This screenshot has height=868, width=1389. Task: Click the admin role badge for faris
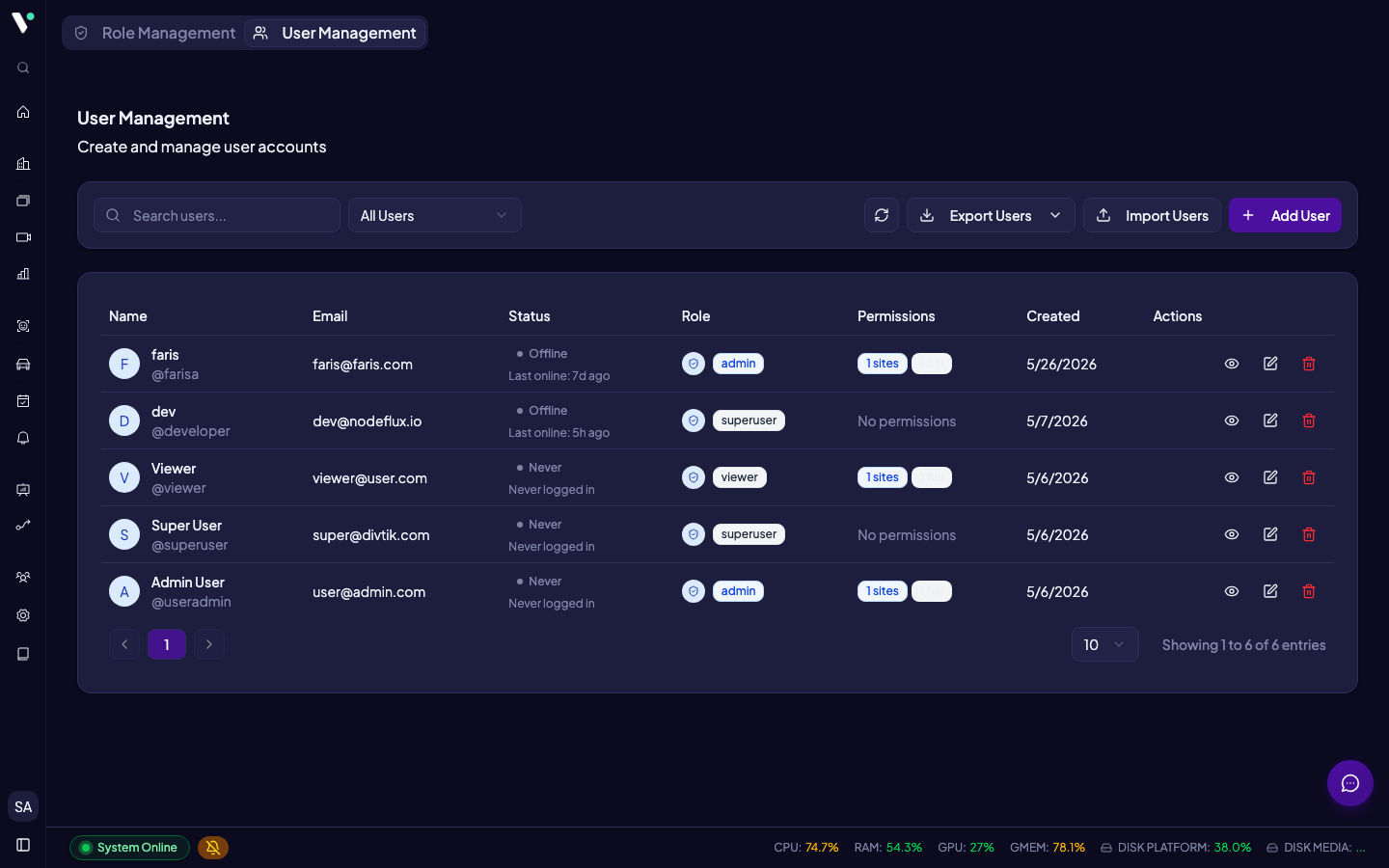click(738, 364)
